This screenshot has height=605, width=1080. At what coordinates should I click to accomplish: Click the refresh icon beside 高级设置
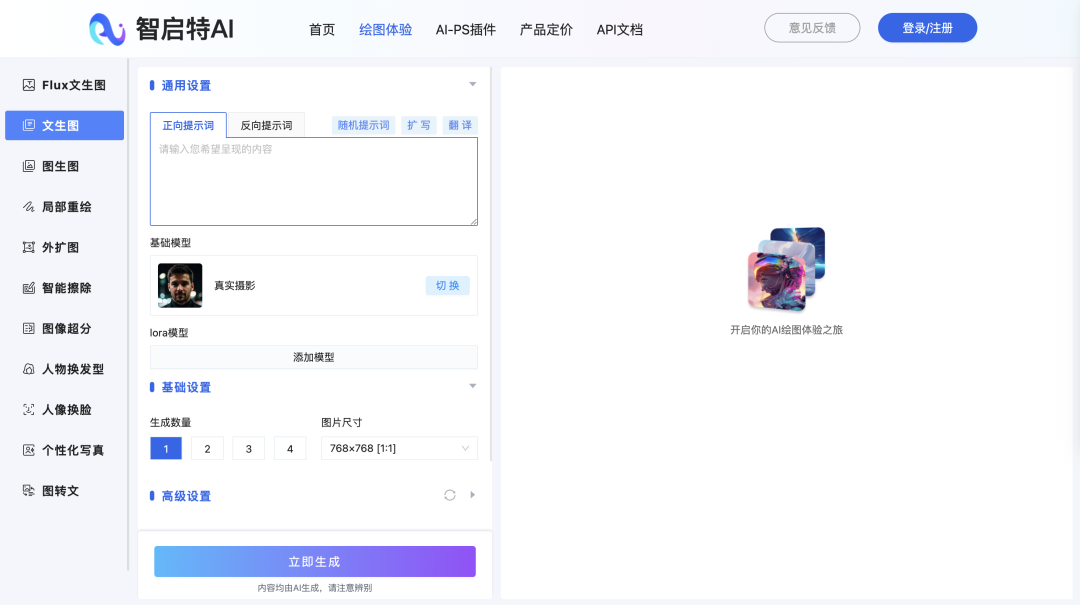tap(450, 495)
